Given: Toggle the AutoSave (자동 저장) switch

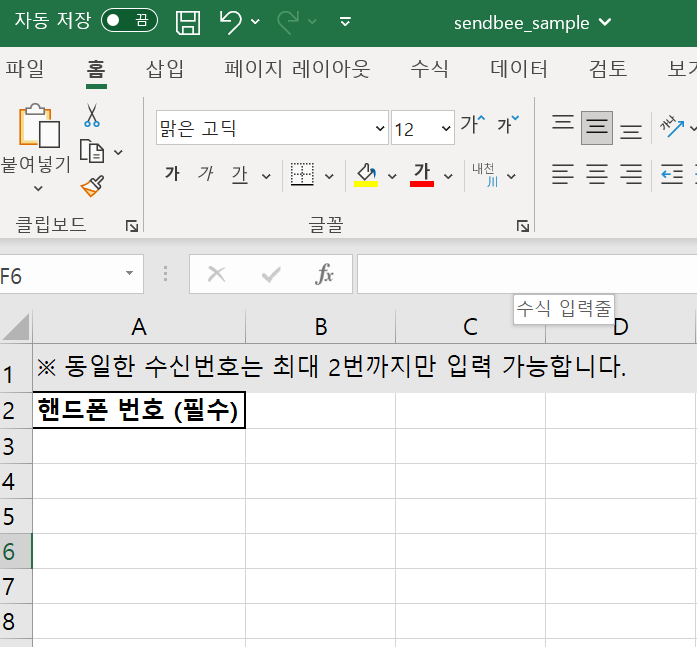Looking at the screenshot, I should click(x=129, y=21).
